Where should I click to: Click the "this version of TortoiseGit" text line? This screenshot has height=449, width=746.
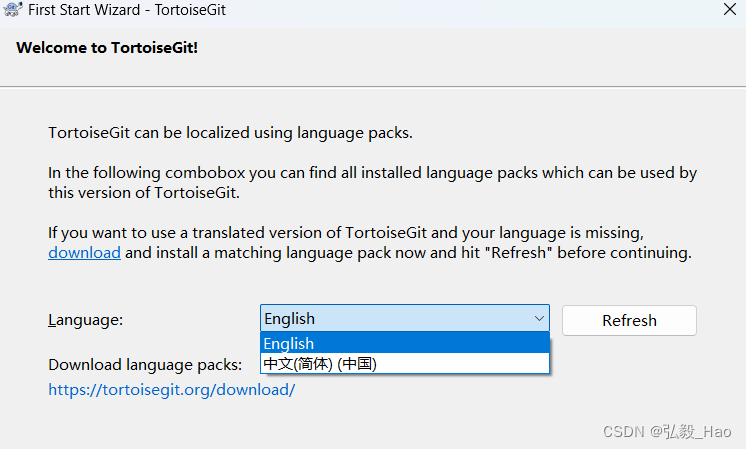pyautogui.click(x=144, y=192)
